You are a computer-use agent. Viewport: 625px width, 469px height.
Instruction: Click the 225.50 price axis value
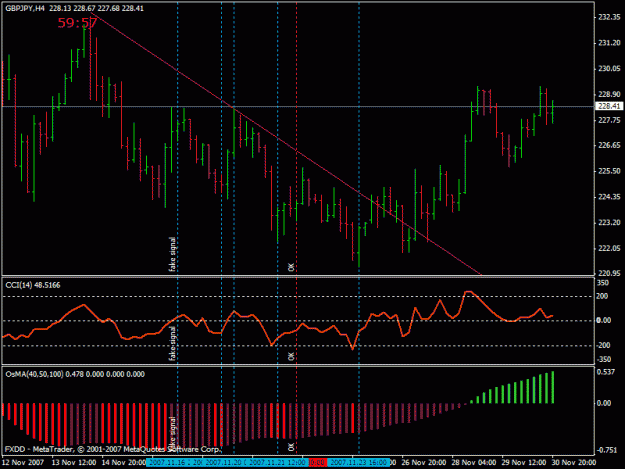tap(609, 171)
